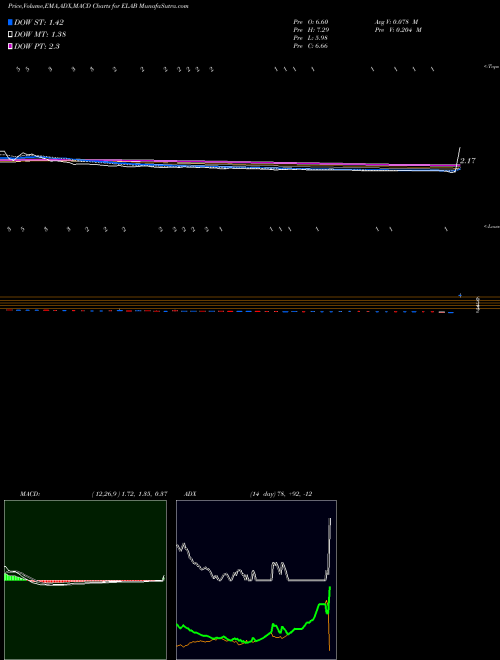
Task: Open the green MACD indicator chart
Action: tap(85, 580)
